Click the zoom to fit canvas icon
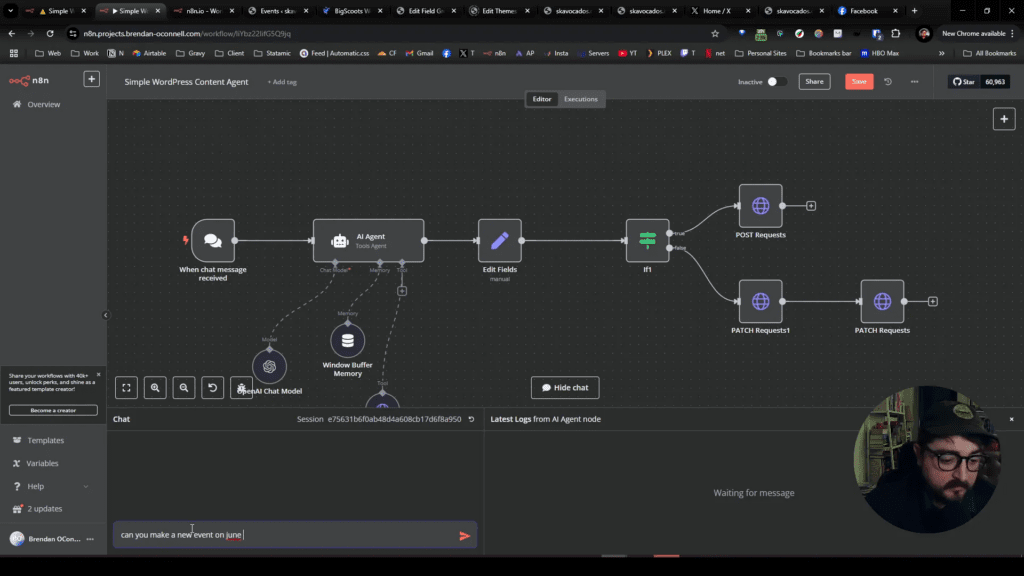 tap(126, 387)
